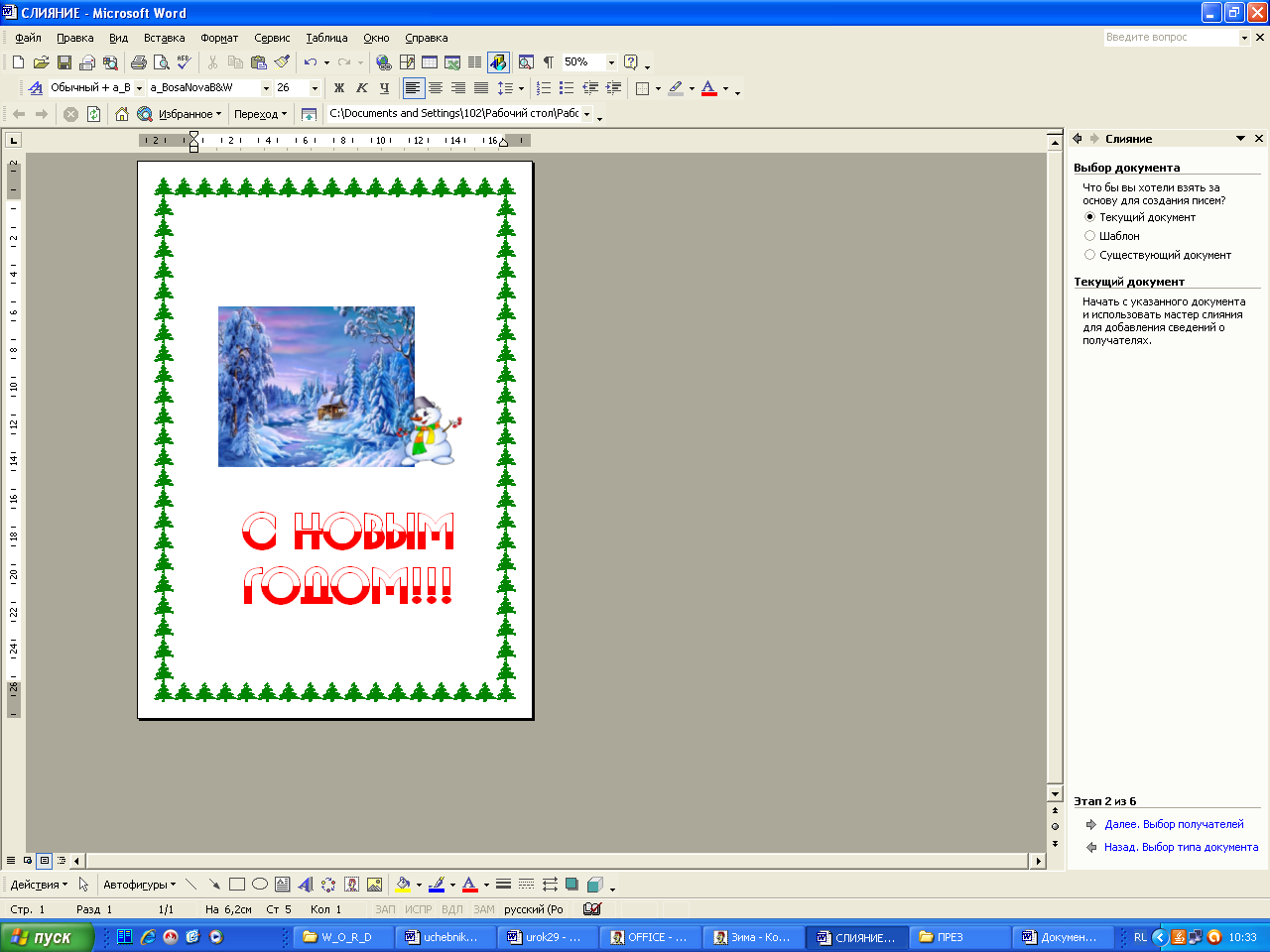Select the rectangle drawing tool
Viewport: 1270px width, 952px height.
pyautogui.click(x=236, y=885)
